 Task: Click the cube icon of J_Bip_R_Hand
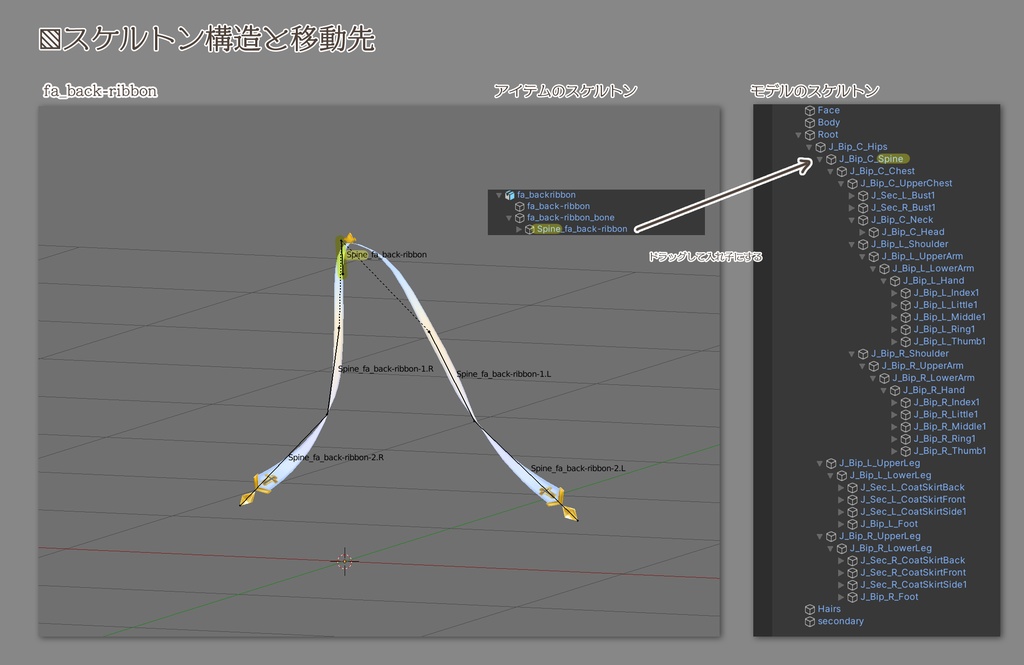click(895, 390)
